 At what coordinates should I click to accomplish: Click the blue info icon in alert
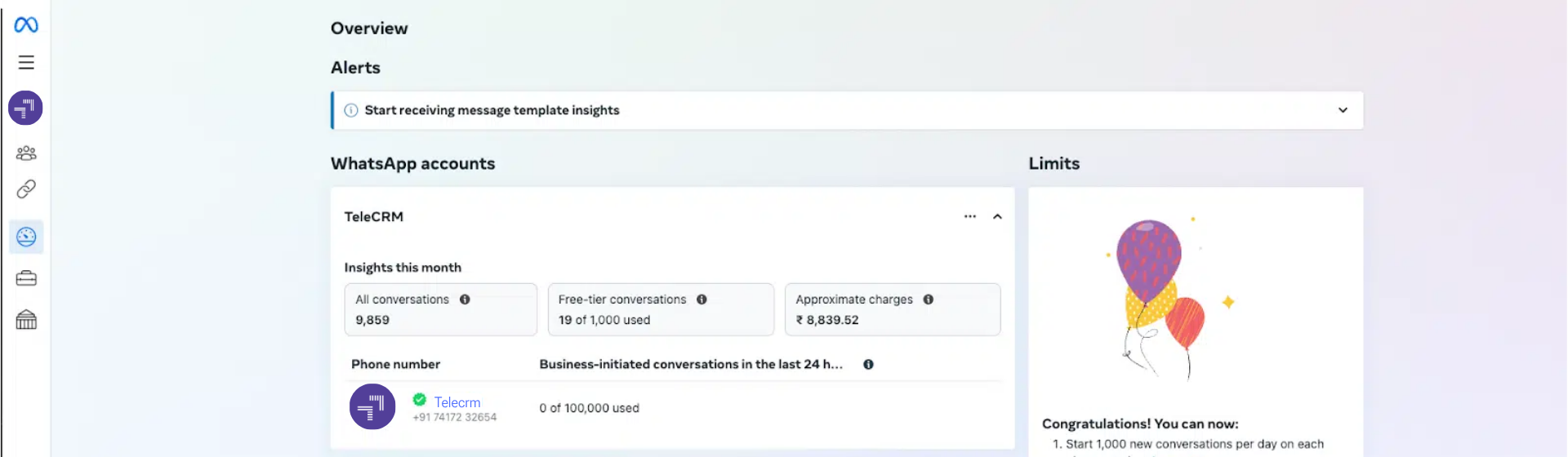(x=351, y=110)
